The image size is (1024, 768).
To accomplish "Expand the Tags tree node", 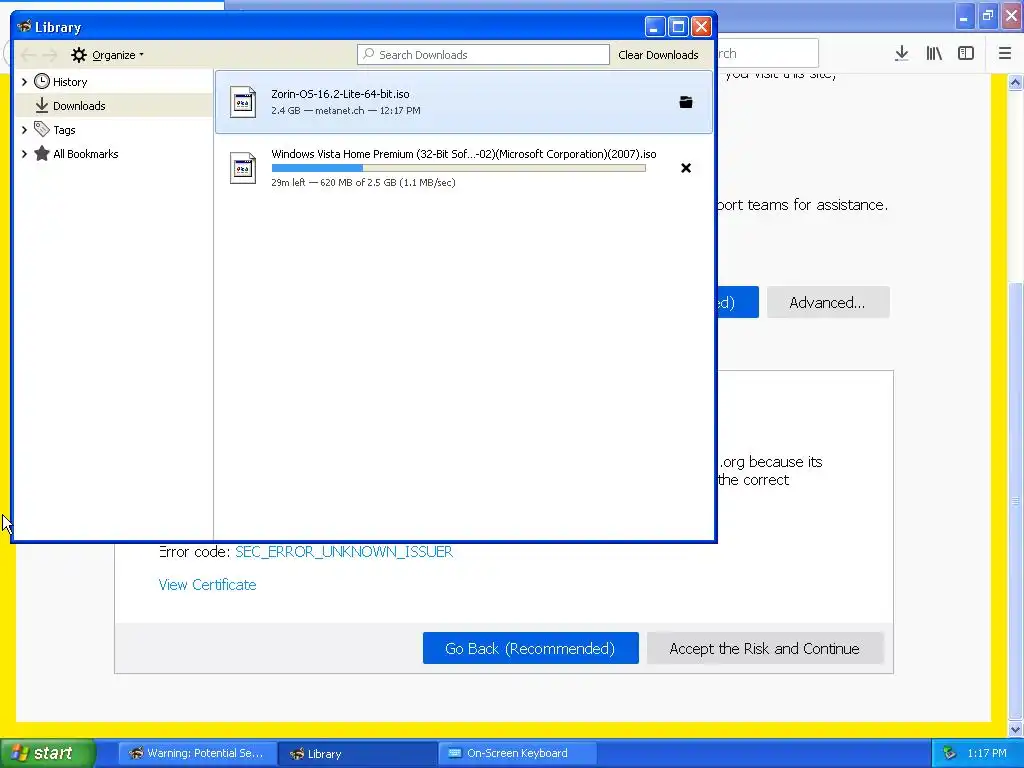I will [x=24, y=129].
